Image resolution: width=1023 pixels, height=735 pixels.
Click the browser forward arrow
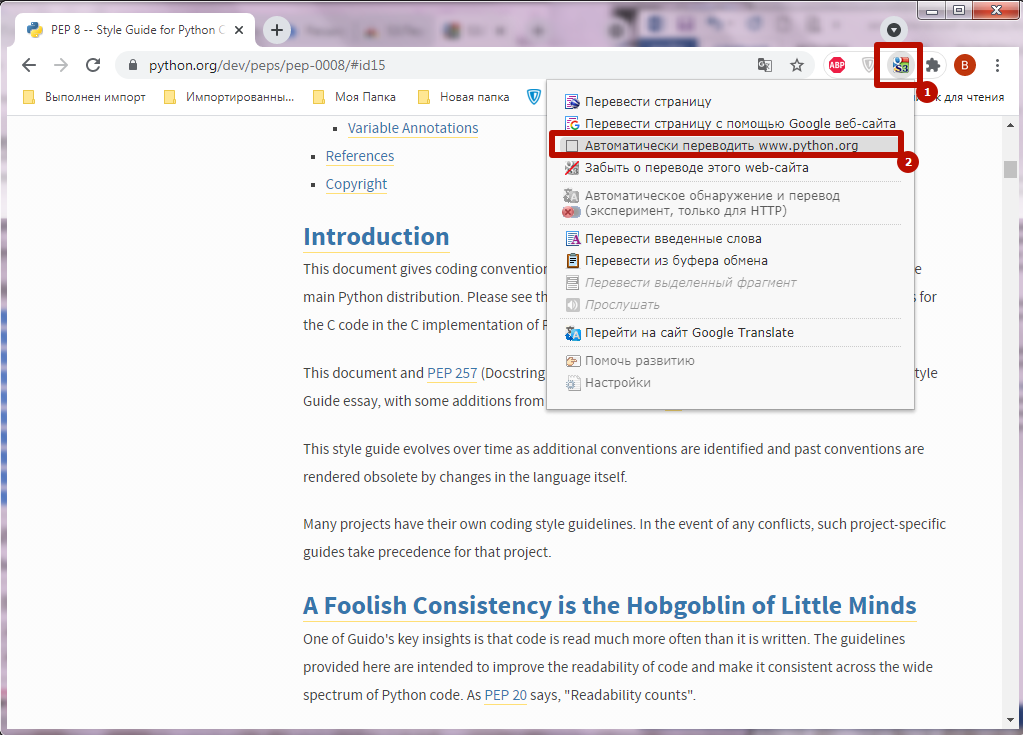pyautogui.click(x=61, y=65)
